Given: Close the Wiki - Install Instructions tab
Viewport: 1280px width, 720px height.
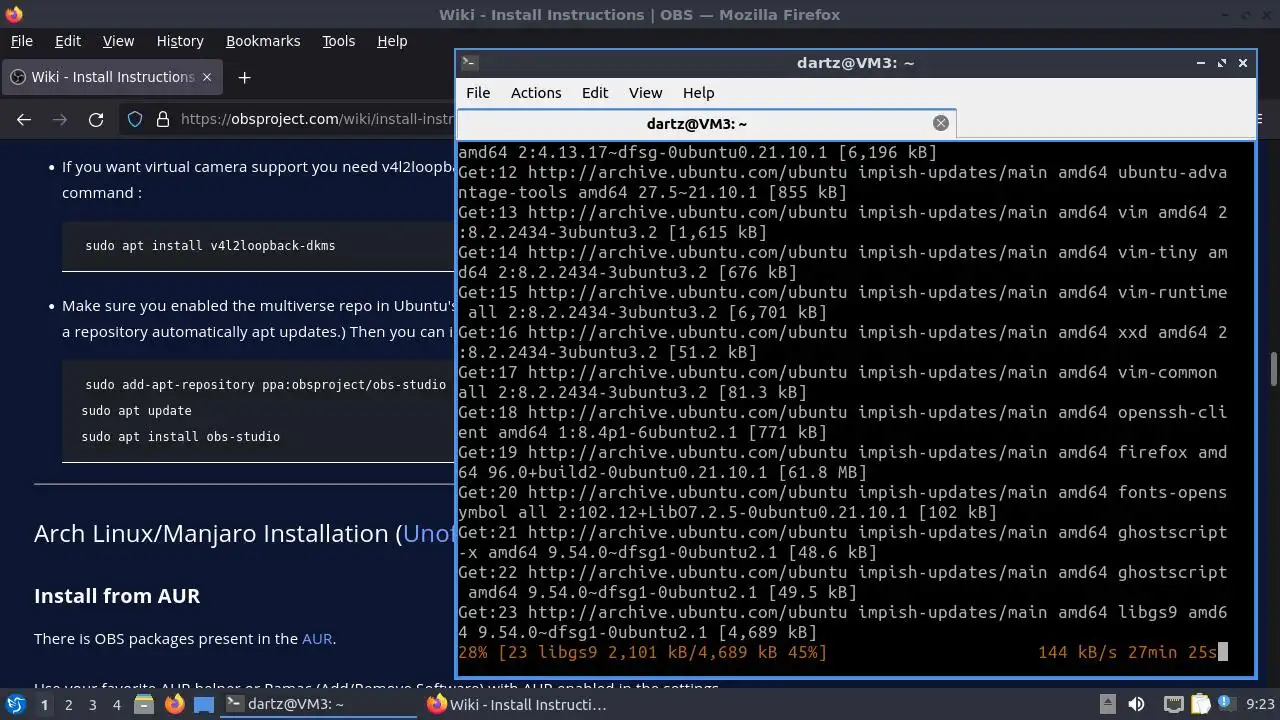Looking at the screenshot, I should pos(207,77).
